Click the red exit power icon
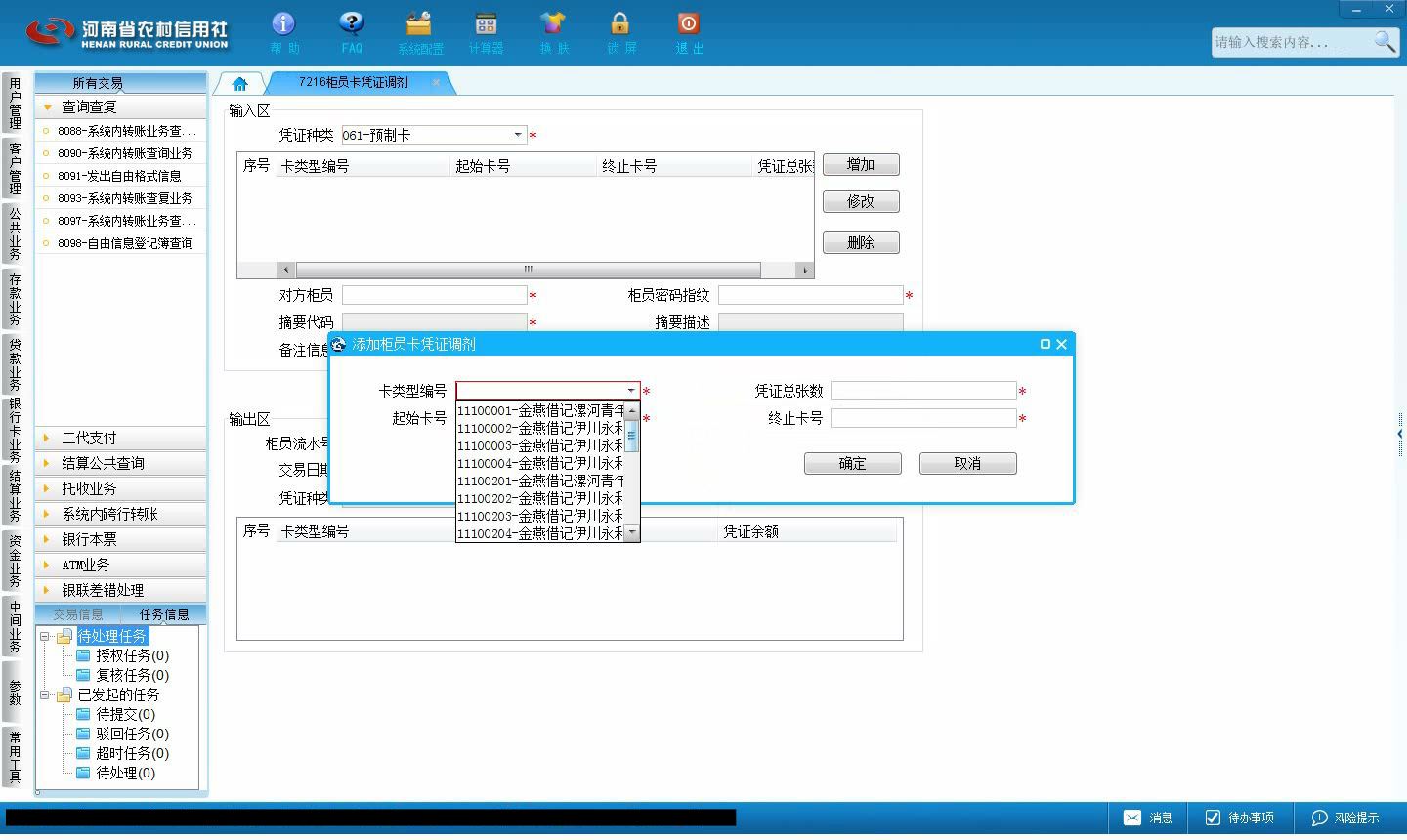 [688, 23]
